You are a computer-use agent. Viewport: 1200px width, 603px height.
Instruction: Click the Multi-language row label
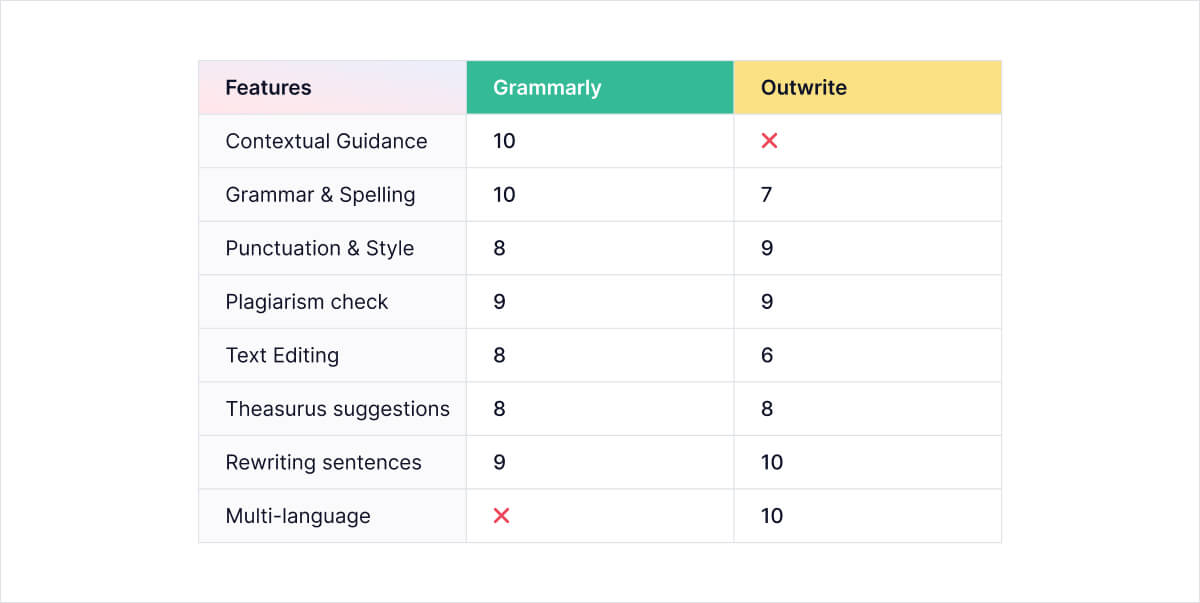(298, 516)
